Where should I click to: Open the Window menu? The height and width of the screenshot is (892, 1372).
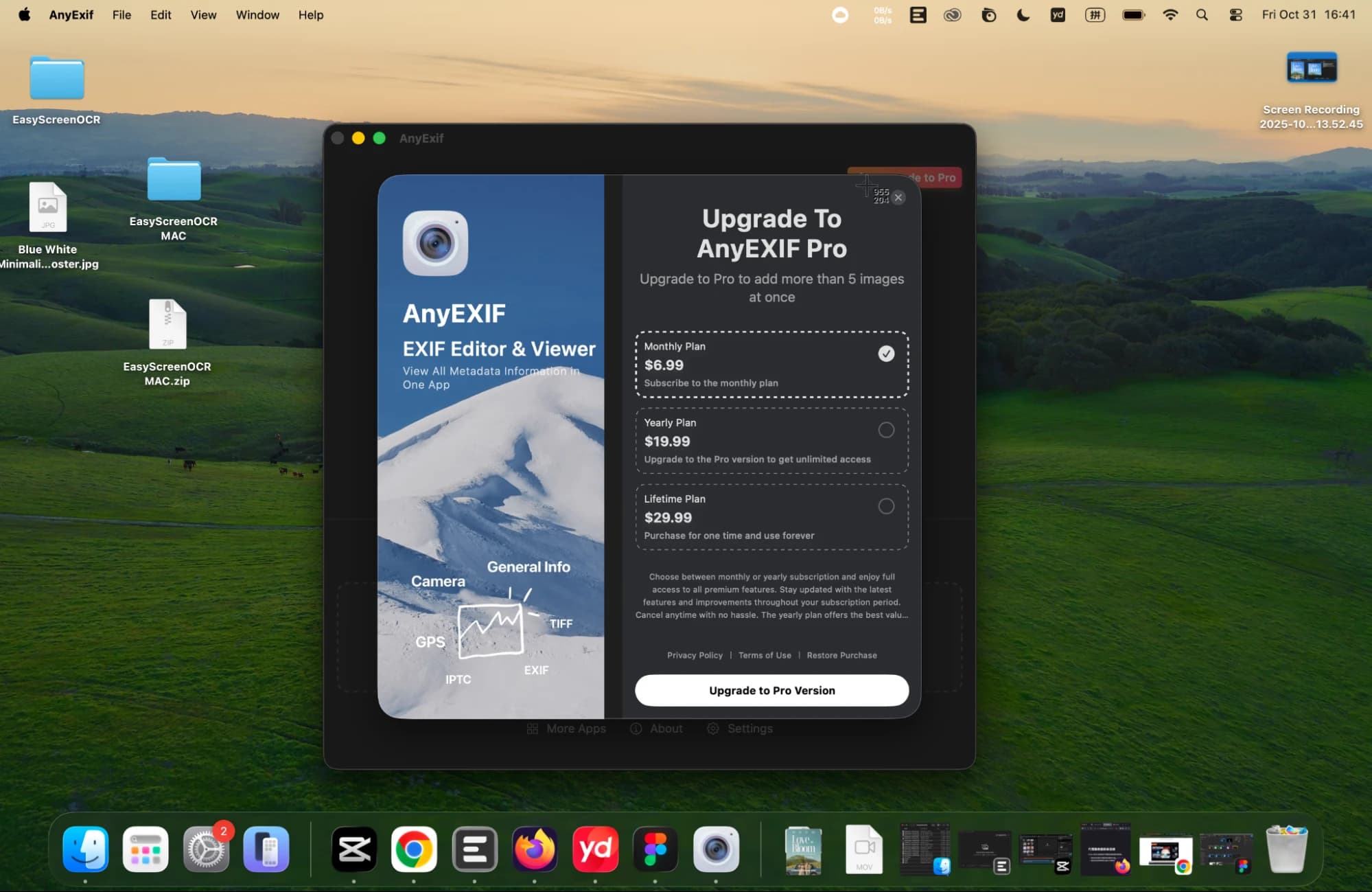pos(257,14)
